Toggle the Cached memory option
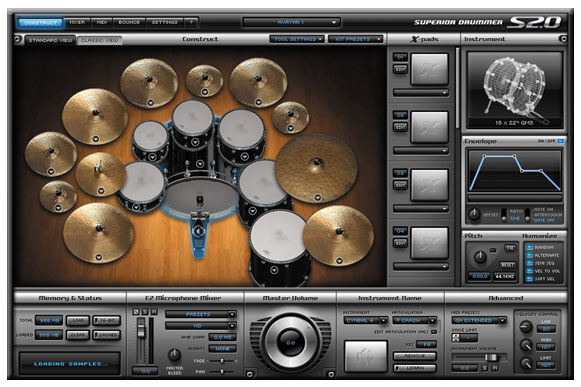Screen dimensions: 581x387 [x=106, y=335]
